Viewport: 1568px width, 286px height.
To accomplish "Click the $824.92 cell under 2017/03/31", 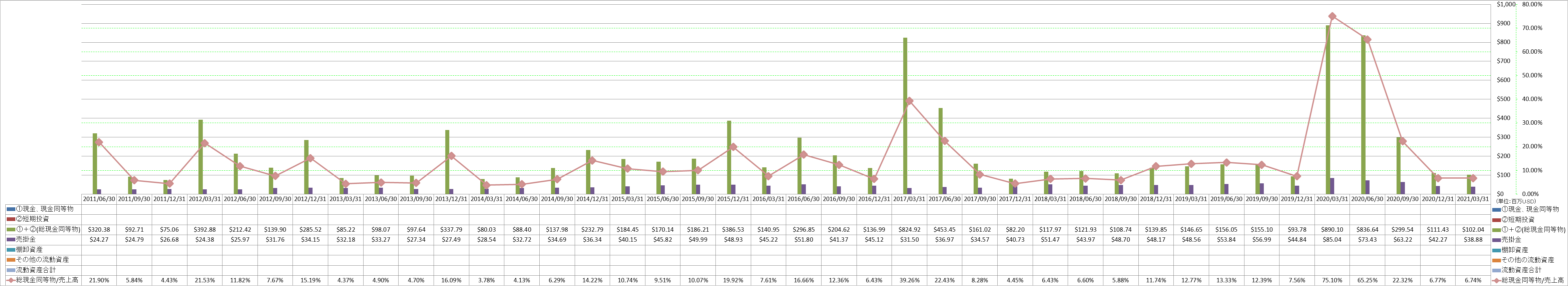I will coord(910,229).
